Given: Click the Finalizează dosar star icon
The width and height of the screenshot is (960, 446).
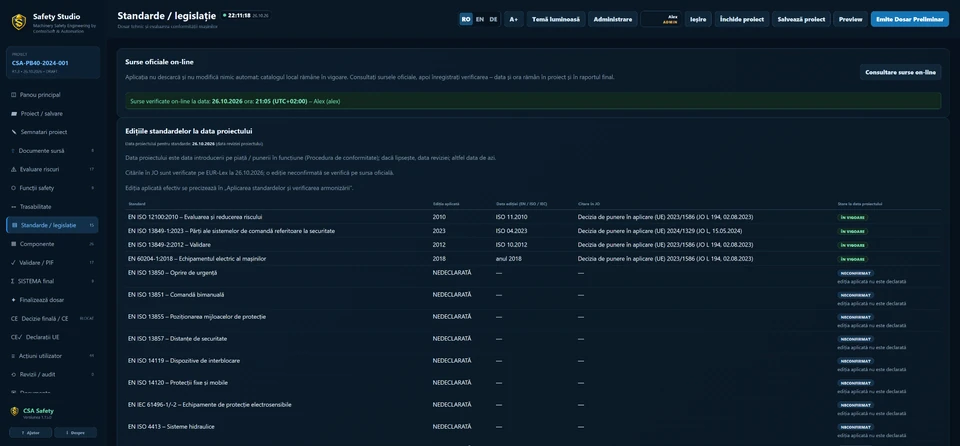Looking at the screenshot, I should point(13,300).
